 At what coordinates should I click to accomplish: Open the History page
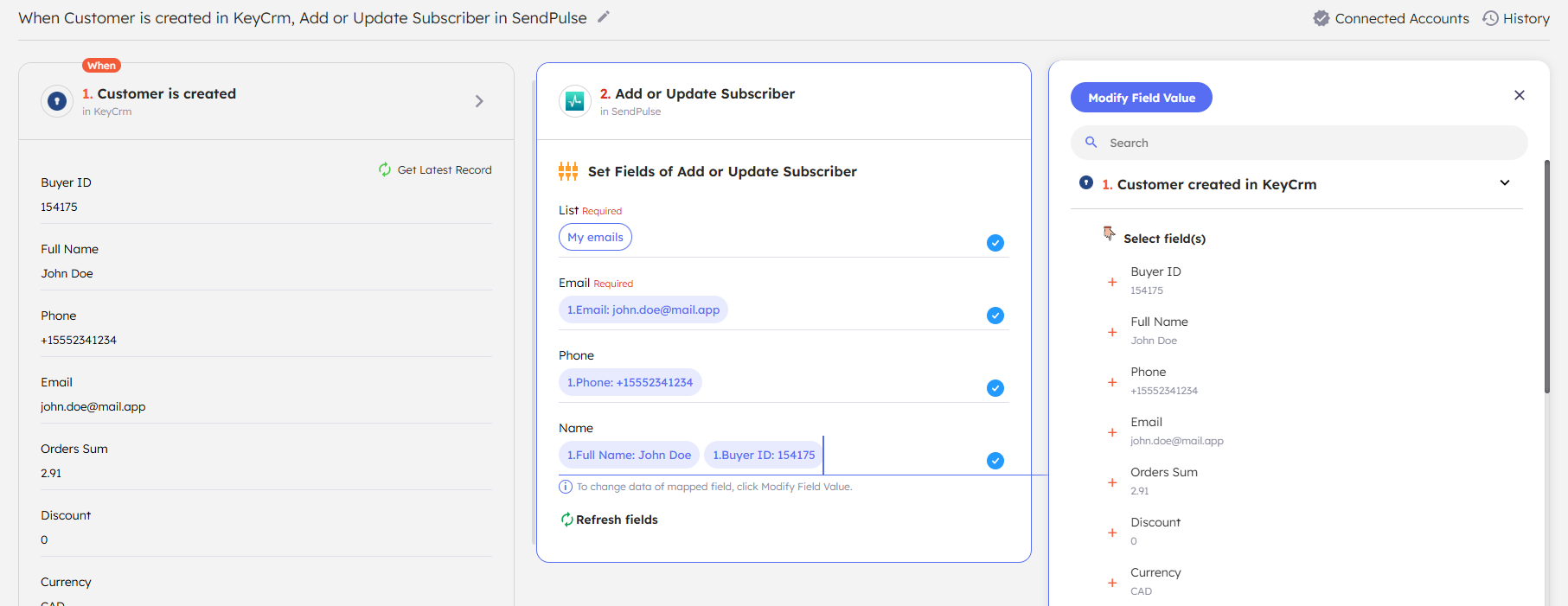coord(1516,18)
